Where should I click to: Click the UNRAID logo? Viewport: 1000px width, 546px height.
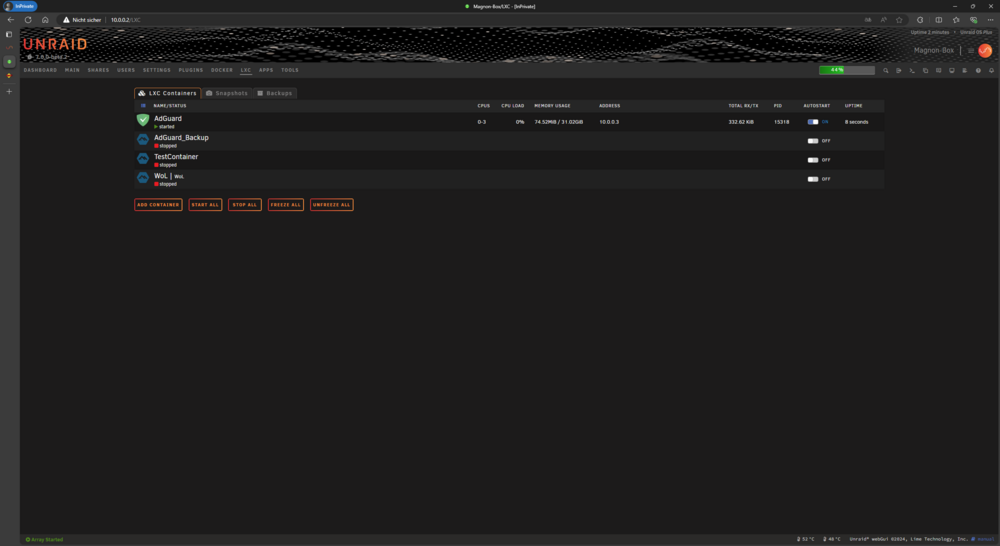tap(55, 44)
